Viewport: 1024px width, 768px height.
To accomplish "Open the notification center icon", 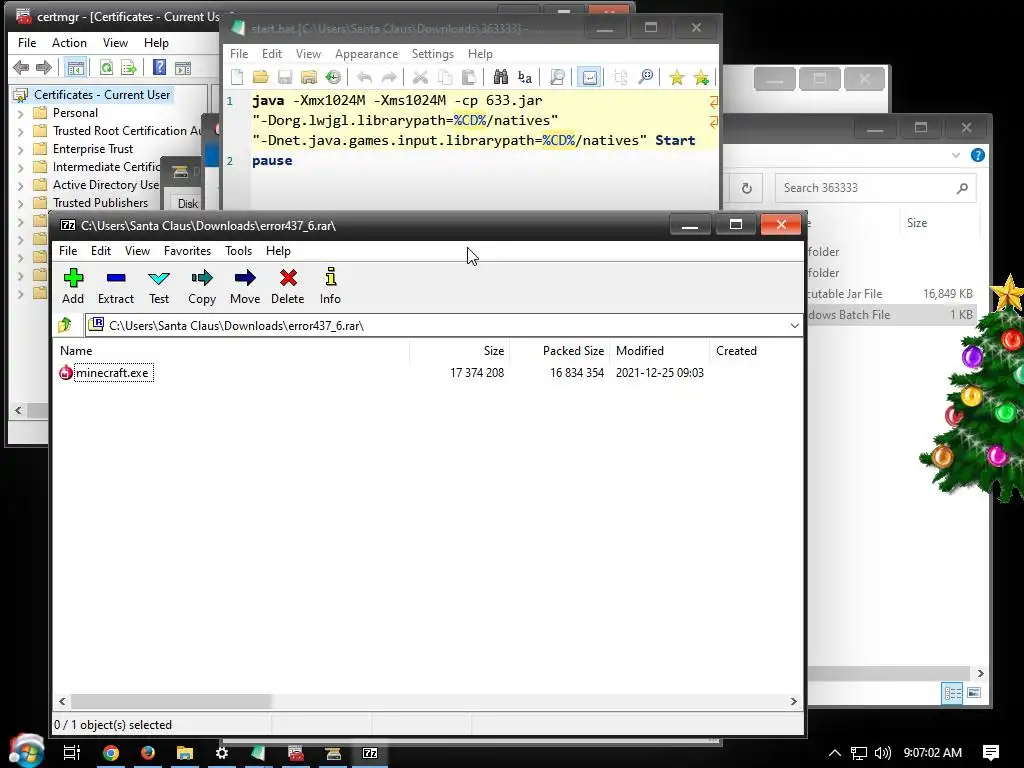I will click(991, 753).
